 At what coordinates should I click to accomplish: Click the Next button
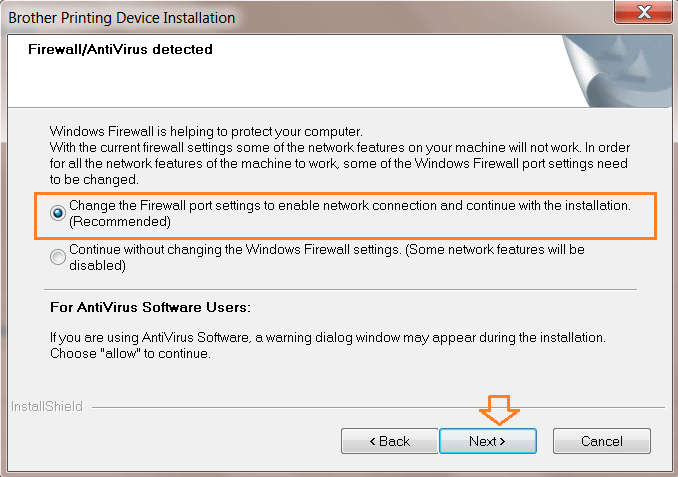487,441
